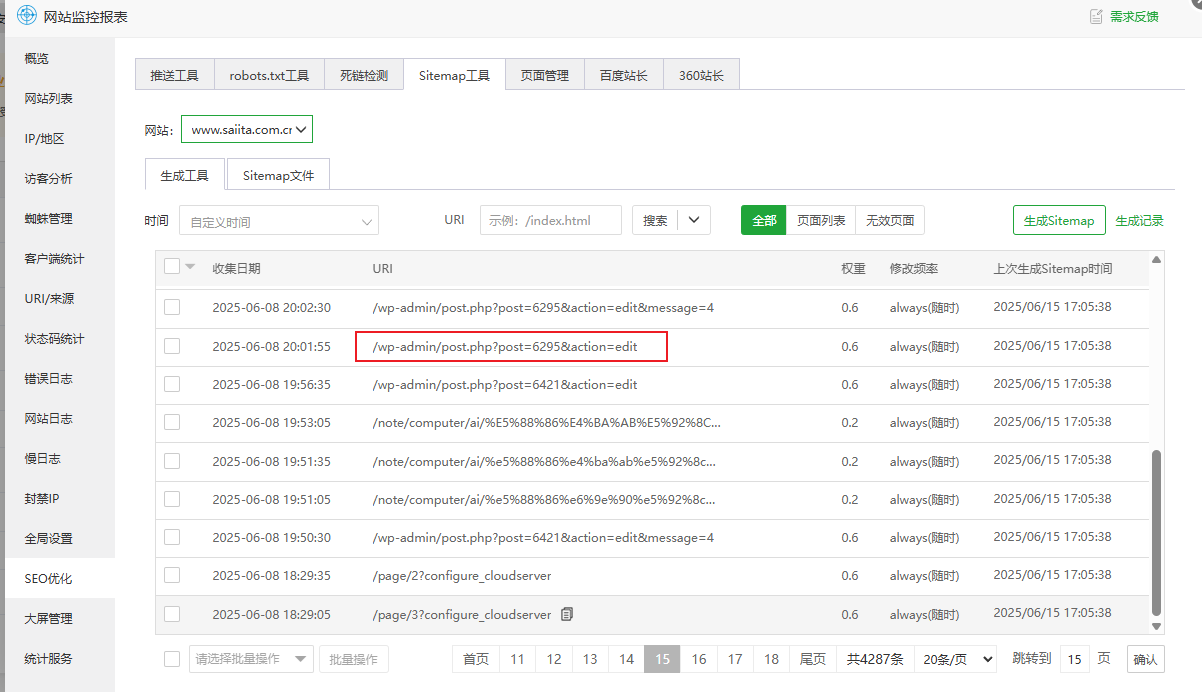Switch to the 死链检测 tab

pos(363,75)
